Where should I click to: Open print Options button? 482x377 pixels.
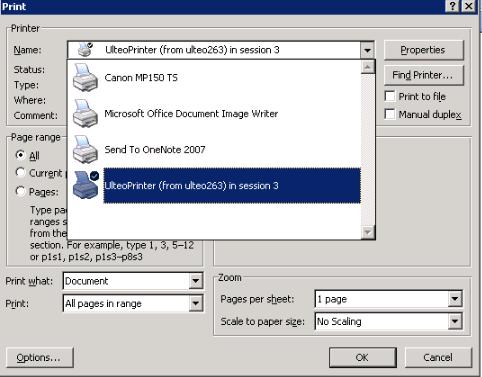pyautogui.click(x=40, y=358)
